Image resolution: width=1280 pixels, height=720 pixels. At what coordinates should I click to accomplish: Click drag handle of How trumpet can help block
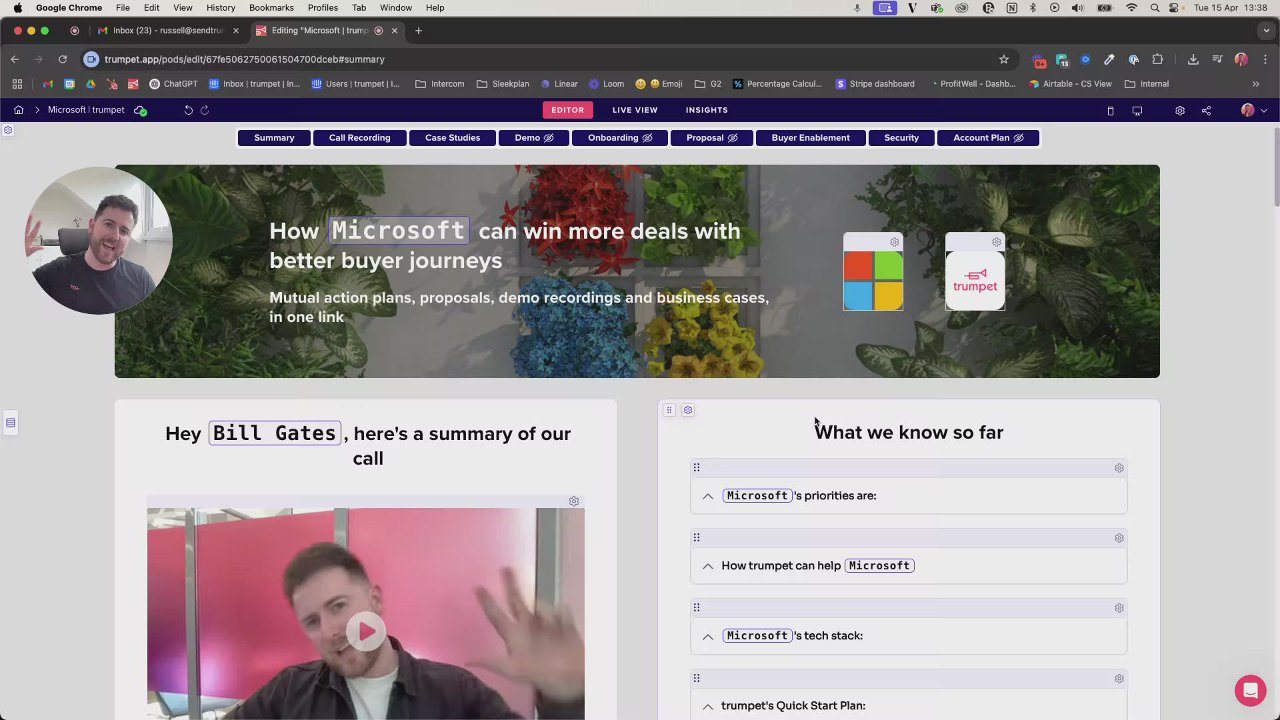click(x=697, y=537)
